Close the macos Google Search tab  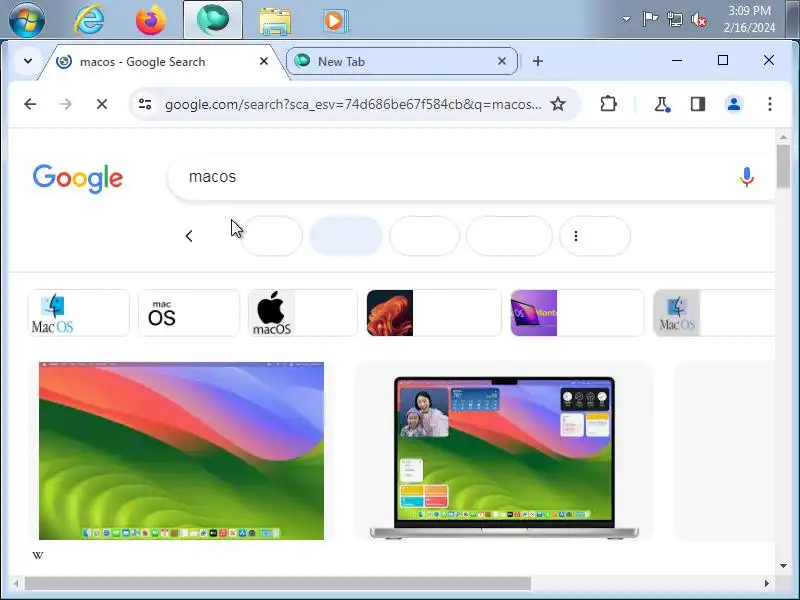click(x=264, y=61)
